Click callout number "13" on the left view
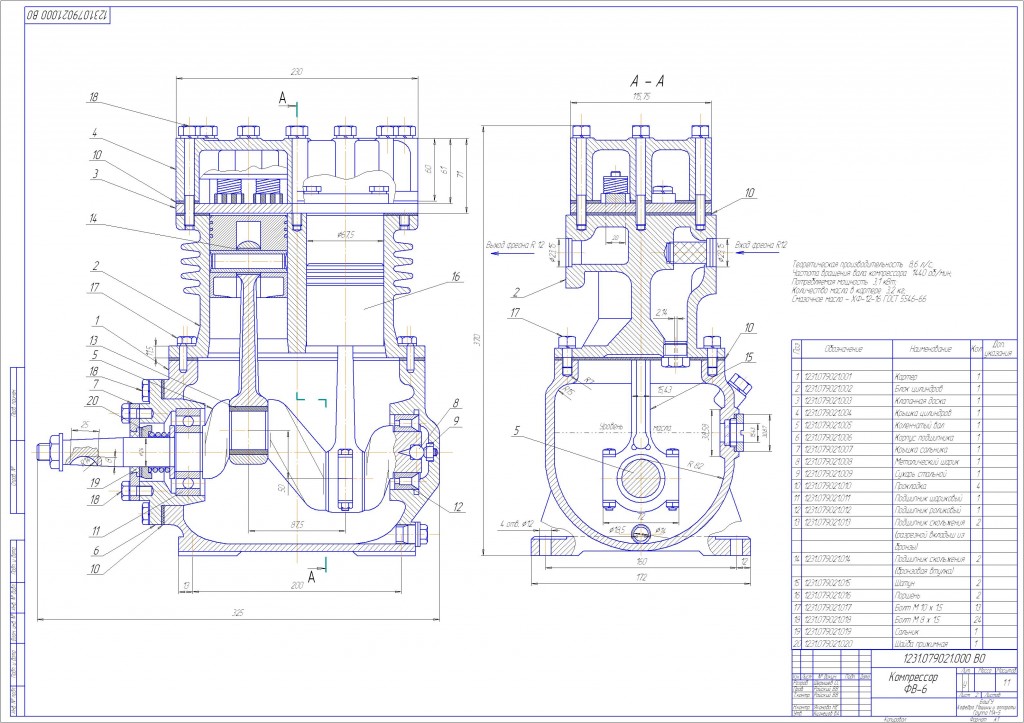This screenshot has width=1024, height=723. (x=93, y=340)
